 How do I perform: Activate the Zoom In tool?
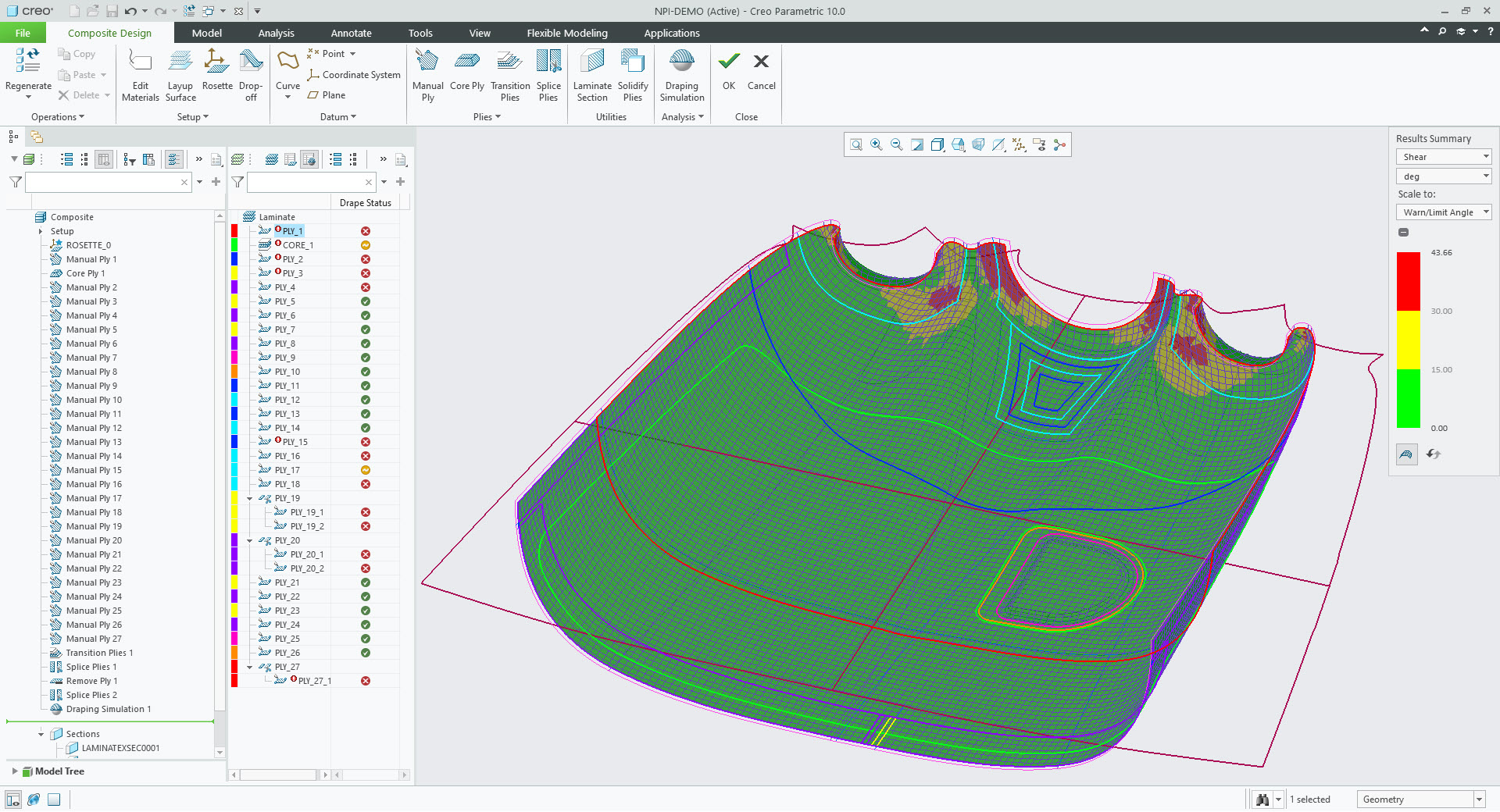[876, 144]
